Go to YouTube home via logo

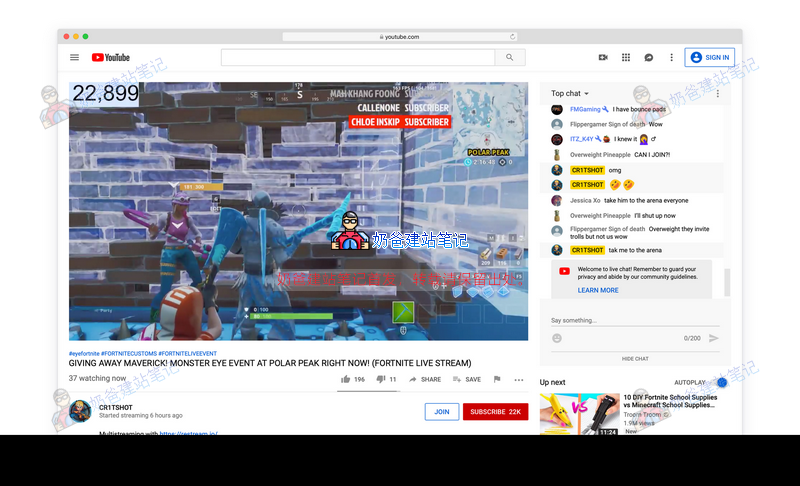[x=111, y=58]
